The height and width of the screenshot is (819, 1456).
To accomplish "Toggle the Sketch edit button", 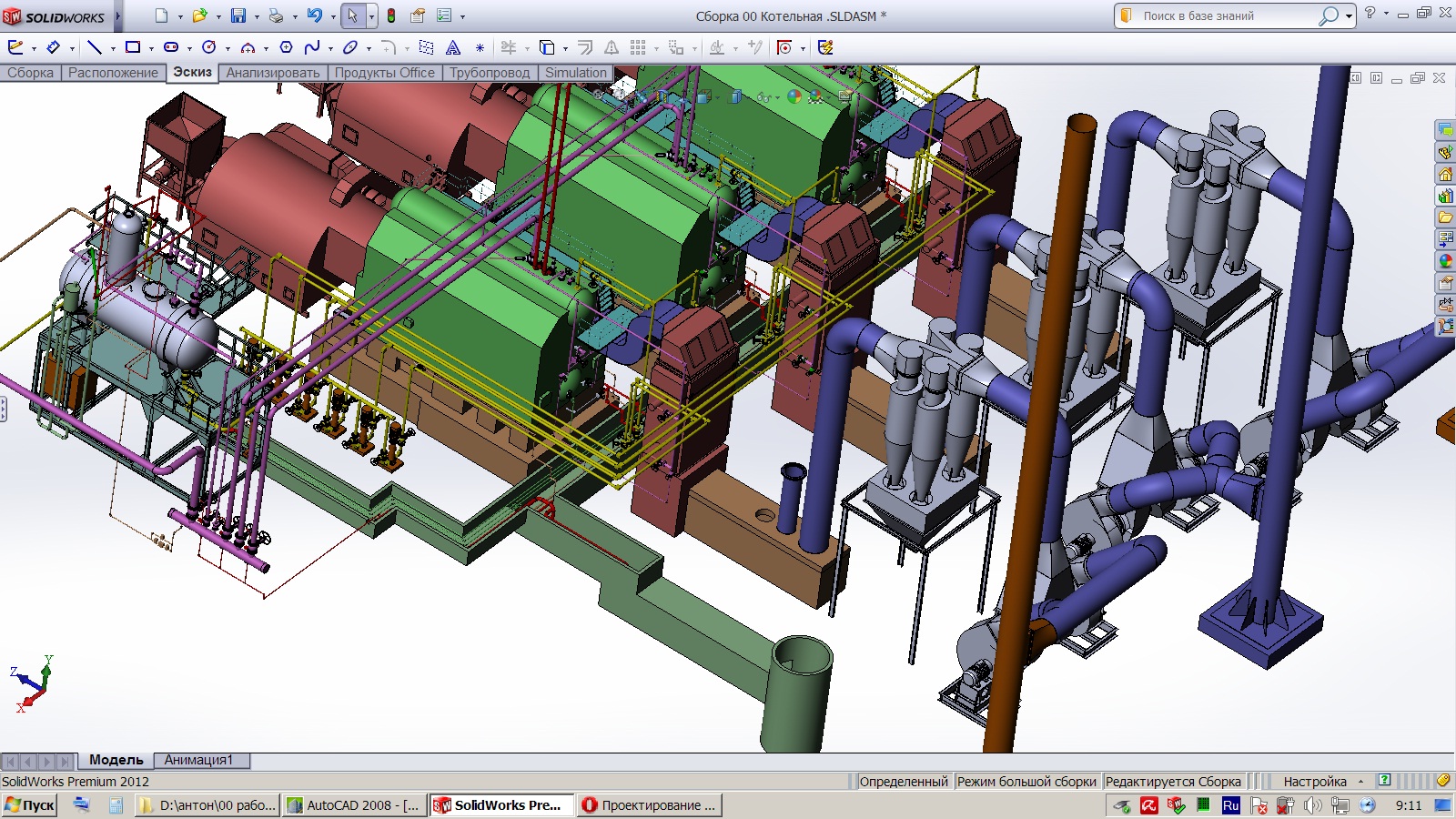I will (x=15, y=47).
